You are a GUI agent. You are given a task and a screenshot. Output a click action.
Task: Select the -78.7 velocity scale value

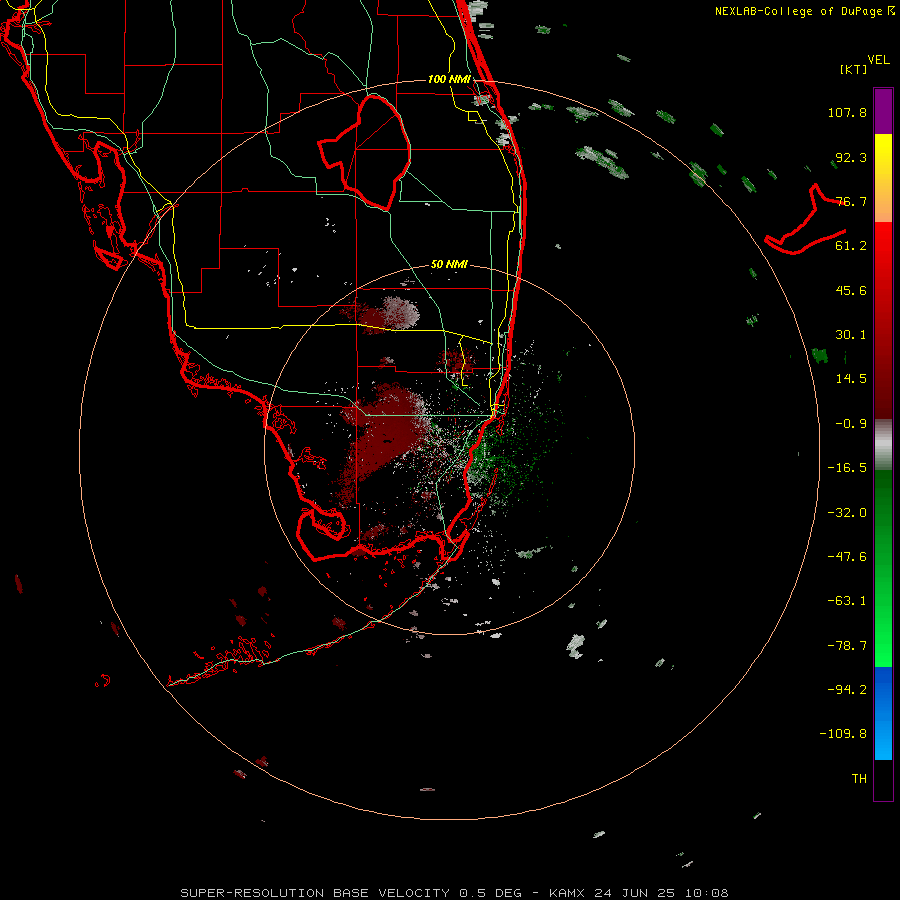tap(847, 646)
